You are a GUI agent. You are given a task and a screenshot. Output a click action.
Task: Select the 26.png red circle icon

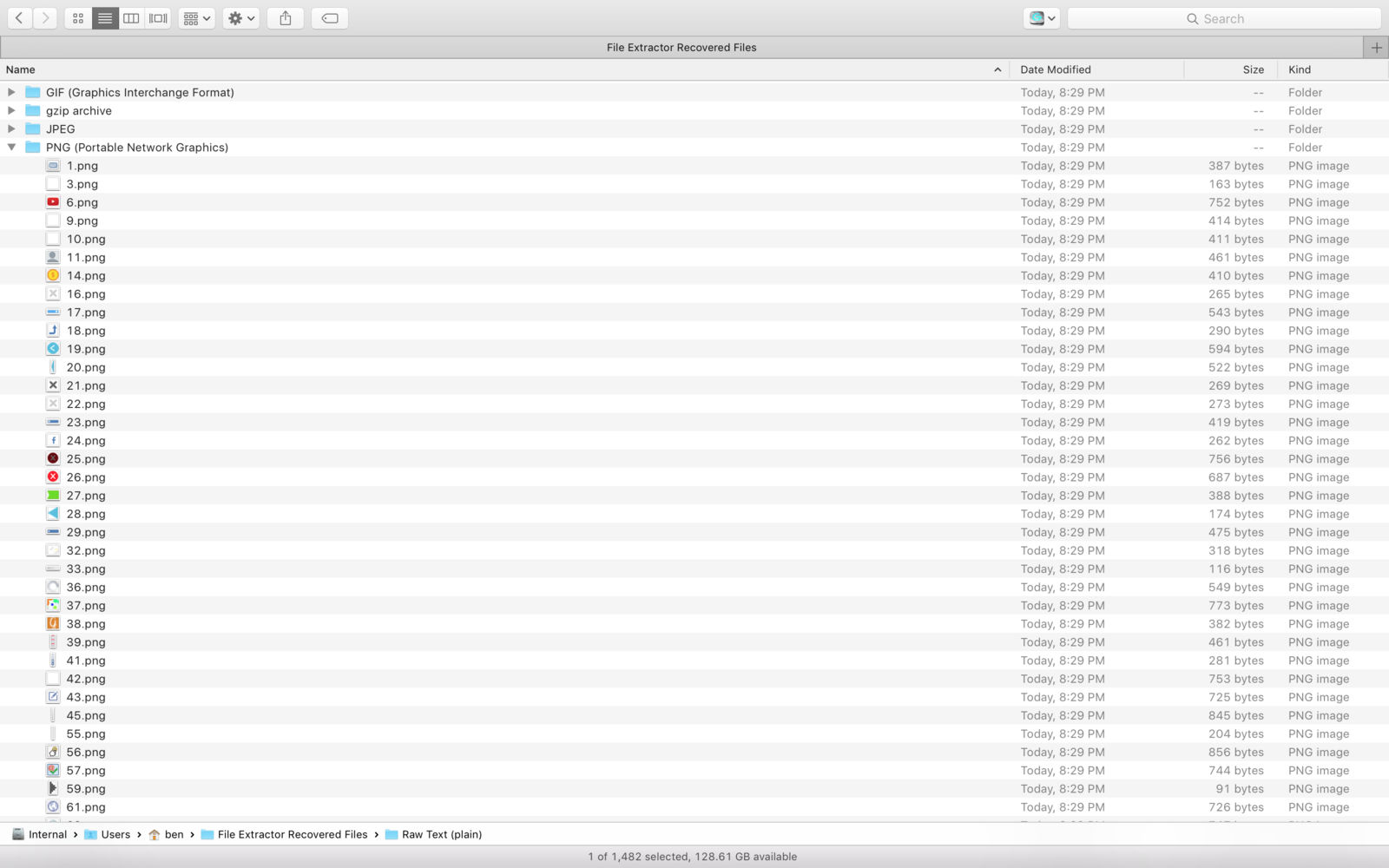(53, 477)
